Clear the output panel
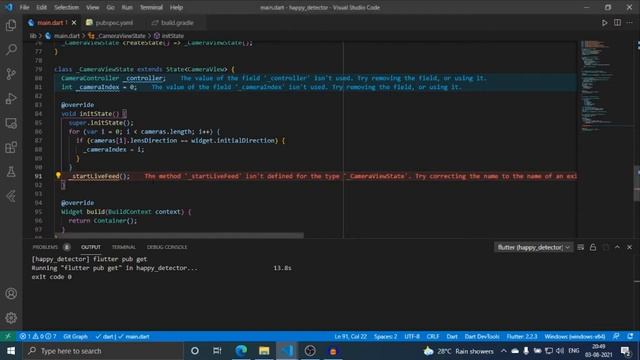 pyautogui.click(x=580, y=247)
